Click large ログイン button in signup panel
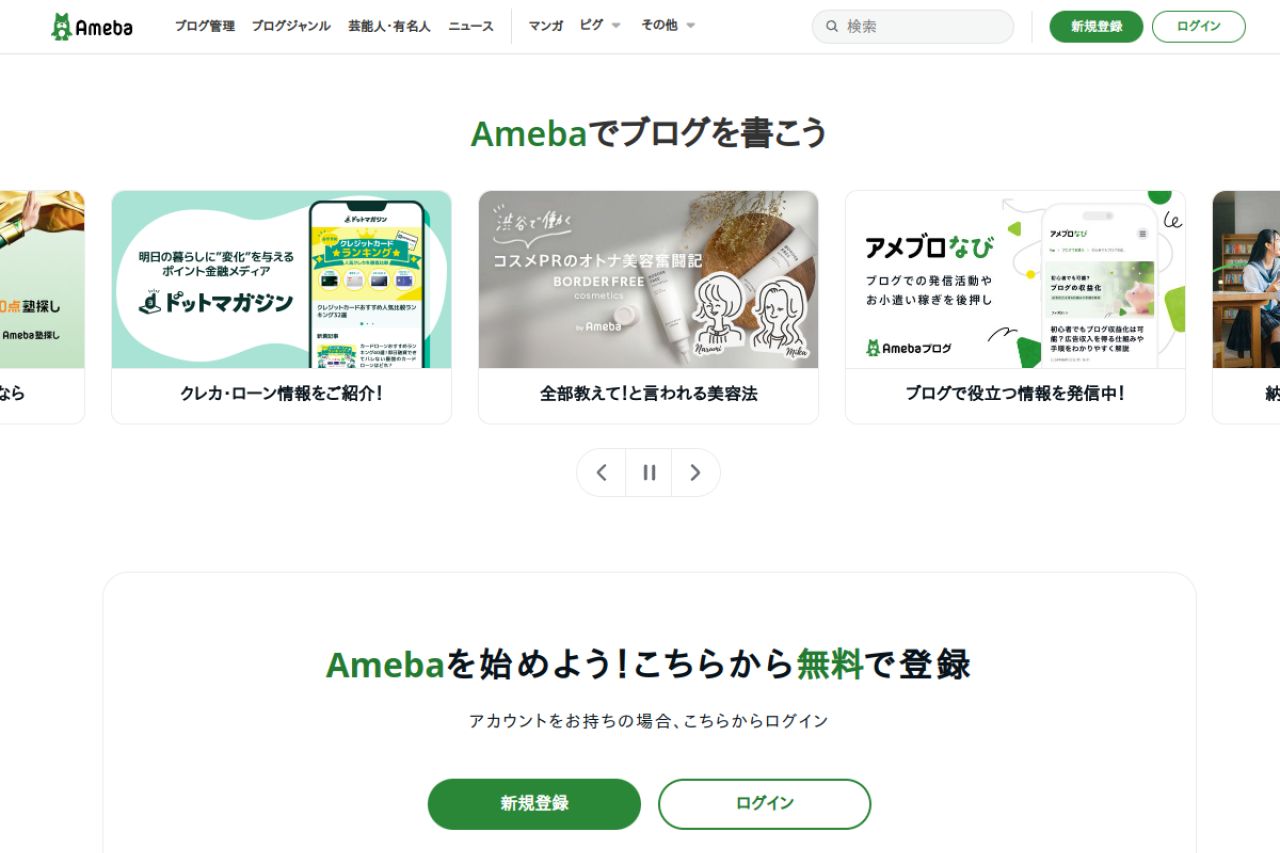Viewport: 1280px width, 853px height. click(765, 804)
